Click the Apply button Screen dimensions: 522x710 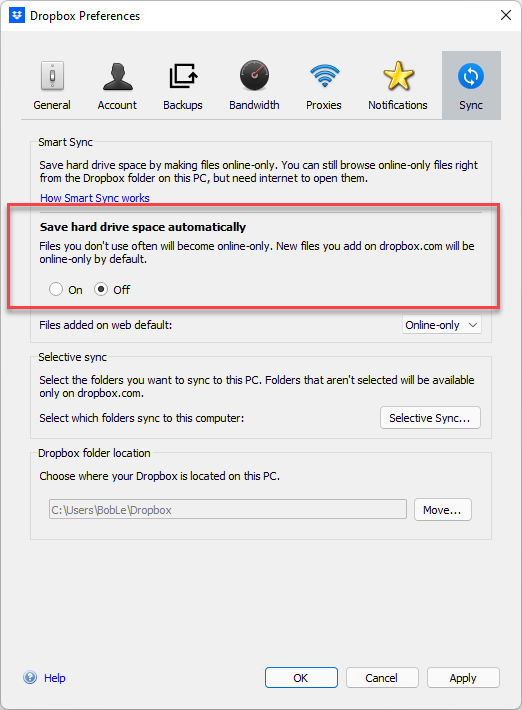[463, 677]
